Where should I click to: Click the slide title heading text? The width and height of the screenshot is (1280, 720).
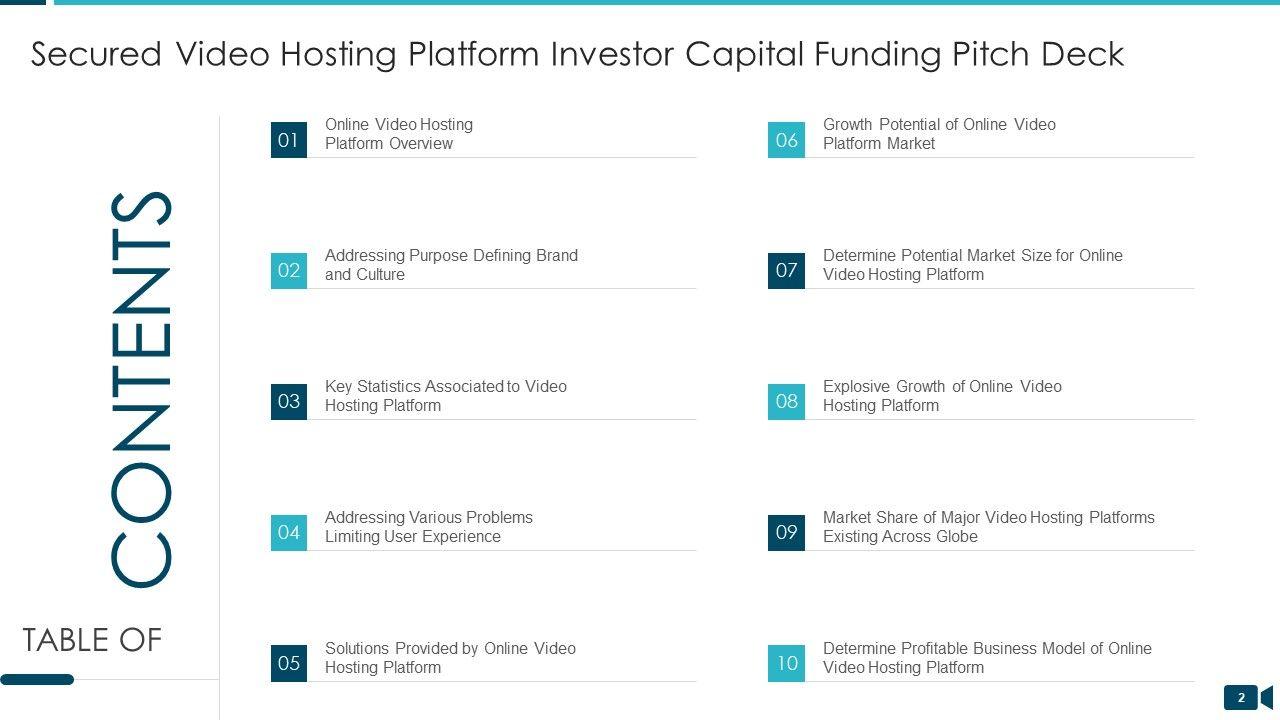click(577, 54)
